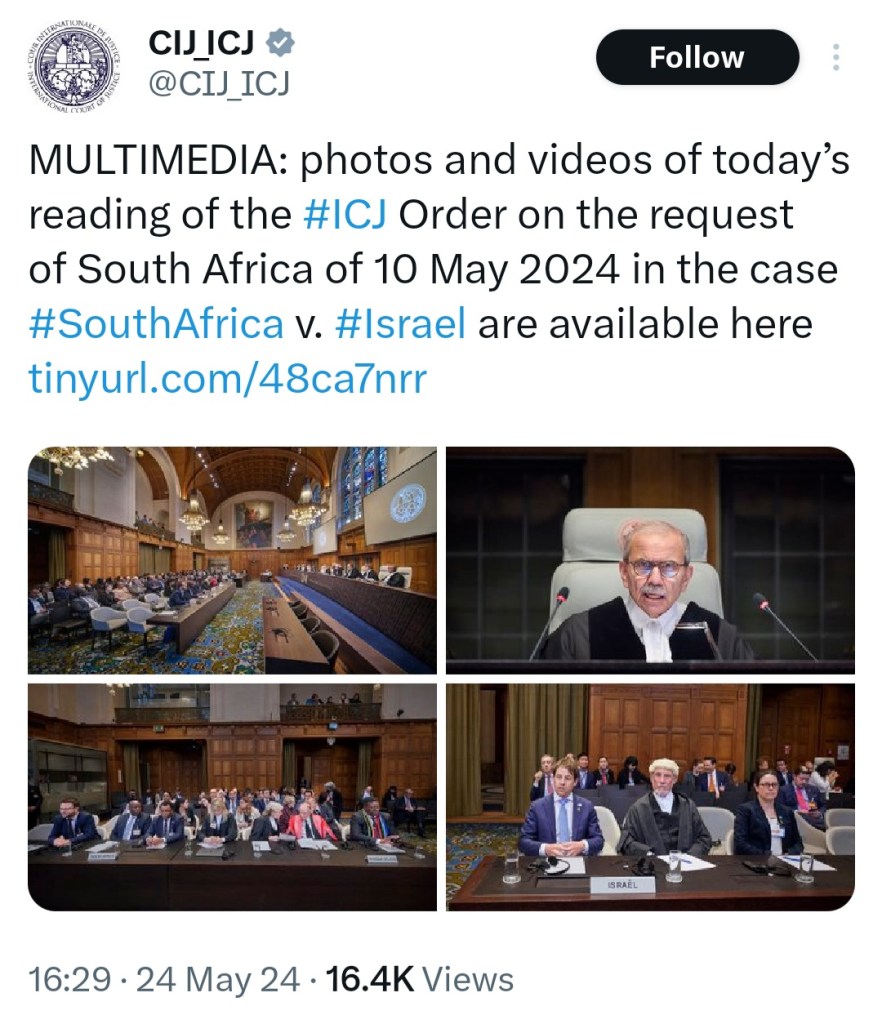Image resolution: width=882 pixels, height=1024 pixels.
Task: Click the 16:29 post timestamp
Action: 69,979
